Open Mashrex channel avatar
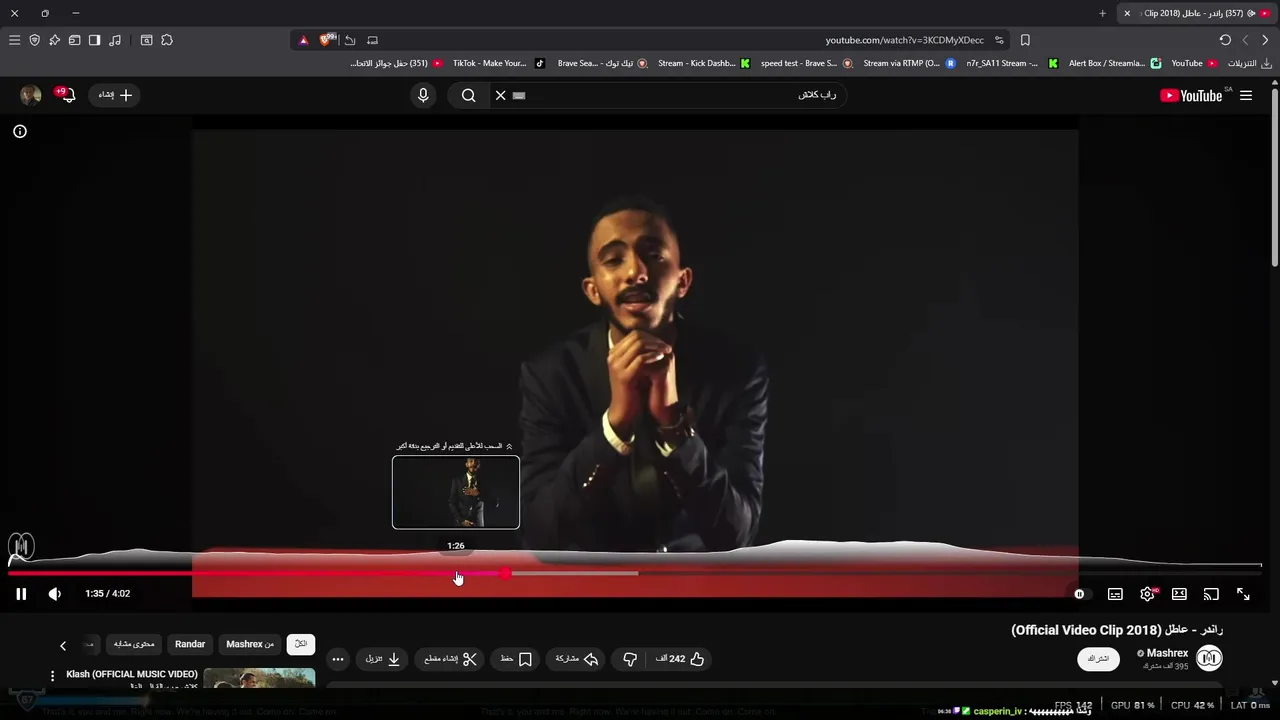 click(x=1209, y=658)
